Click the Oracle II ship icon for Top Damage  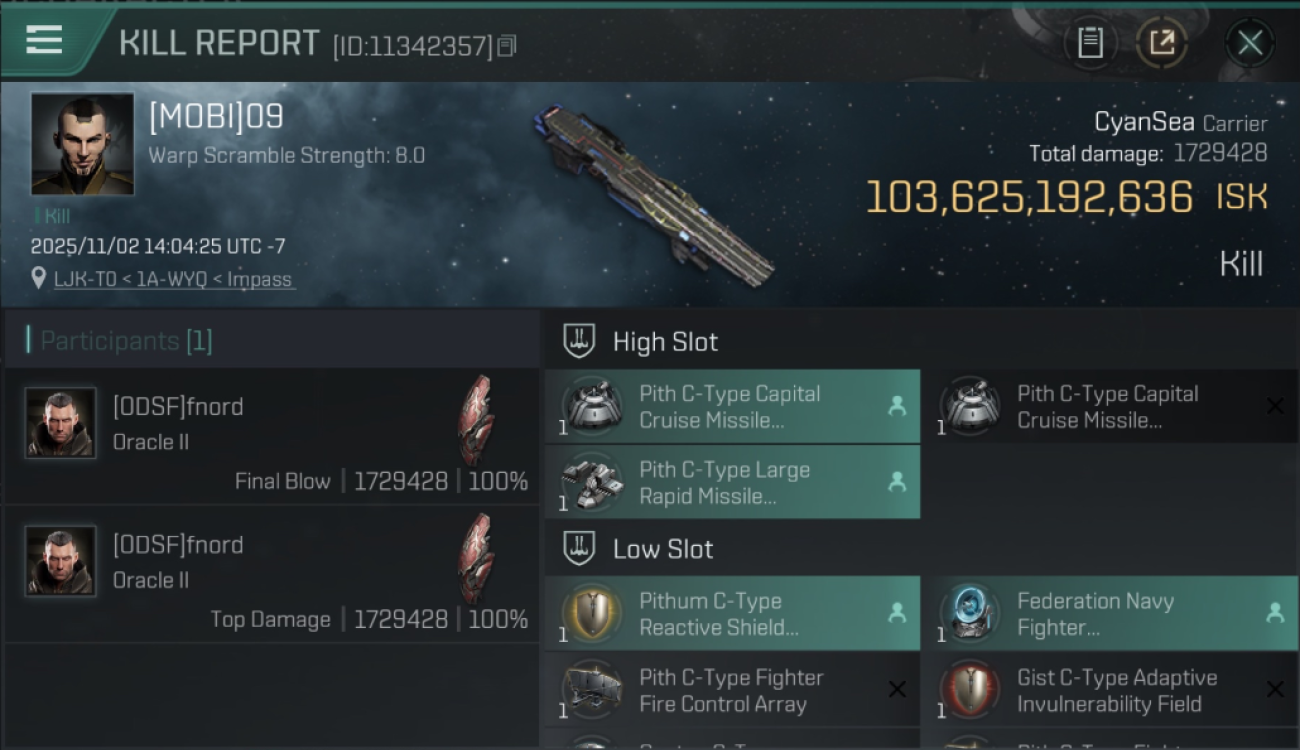tap(478, 558)
